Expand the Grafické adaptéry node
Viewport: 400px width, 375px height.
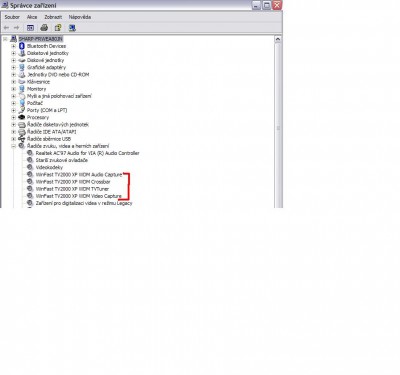pos(14,67)
